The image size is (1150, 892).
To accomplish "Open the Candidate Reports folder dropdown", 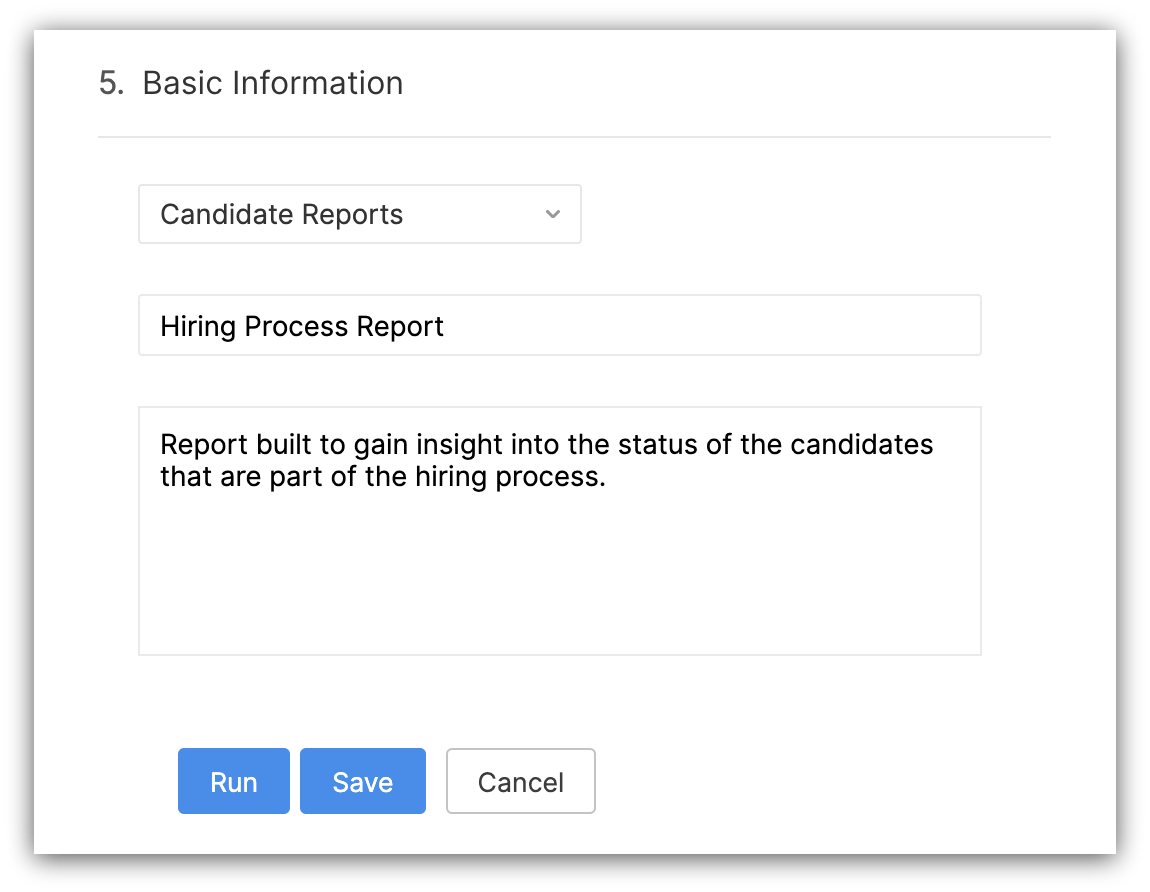I will coord(359,214).
